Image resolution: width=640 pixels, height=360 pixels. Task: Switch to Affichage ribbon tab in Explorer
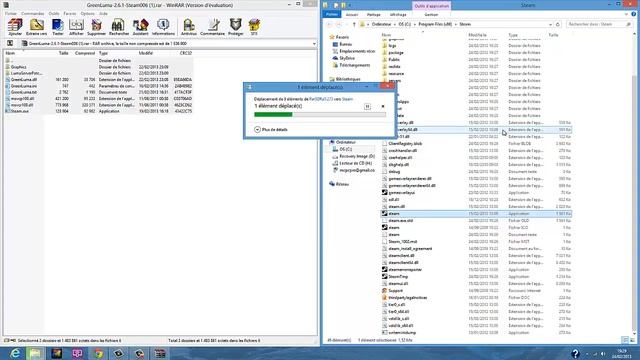tap(398, 15)
